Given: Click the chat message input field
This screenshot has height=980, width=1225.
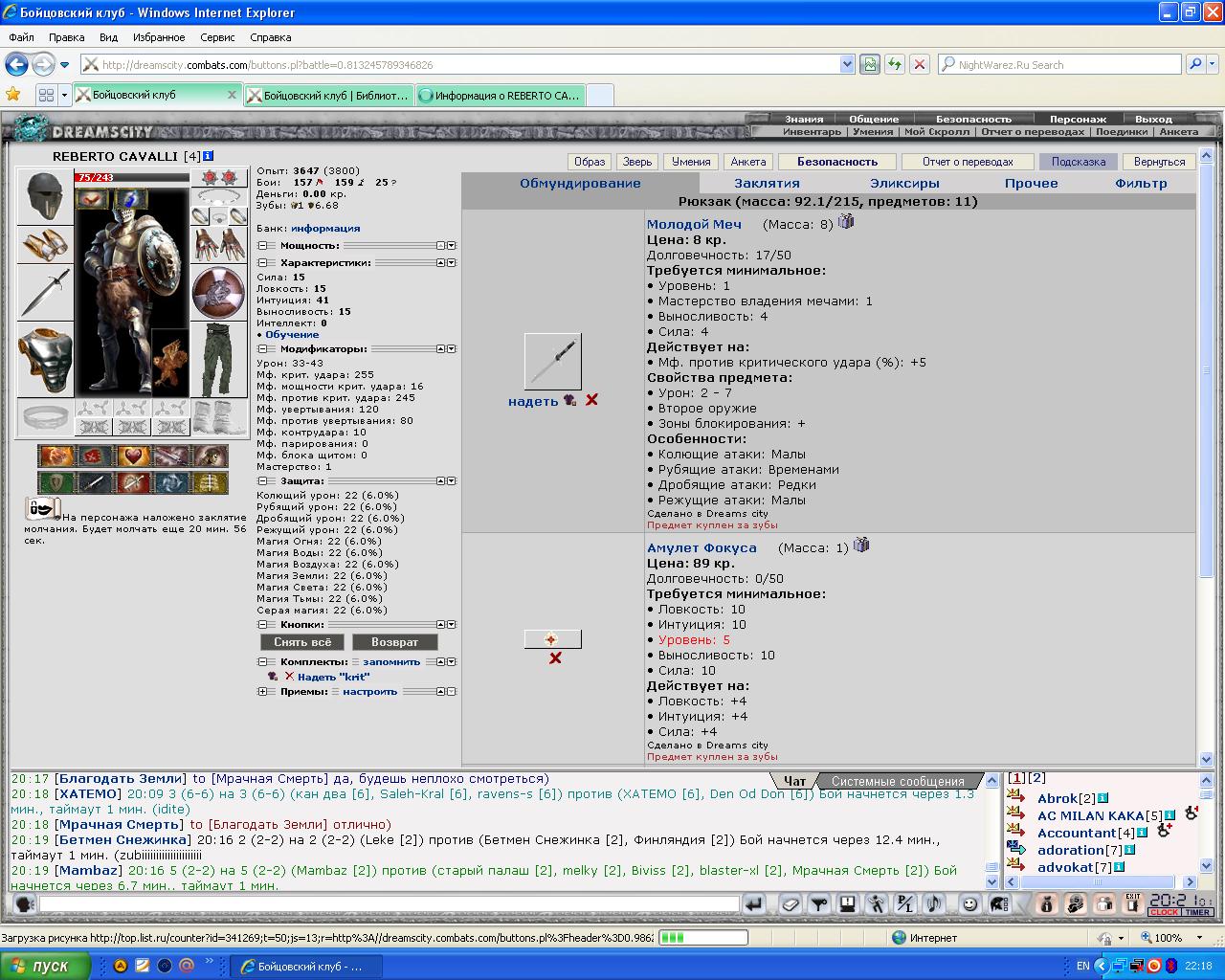Looking at the screenshot, I should (389, 903).
